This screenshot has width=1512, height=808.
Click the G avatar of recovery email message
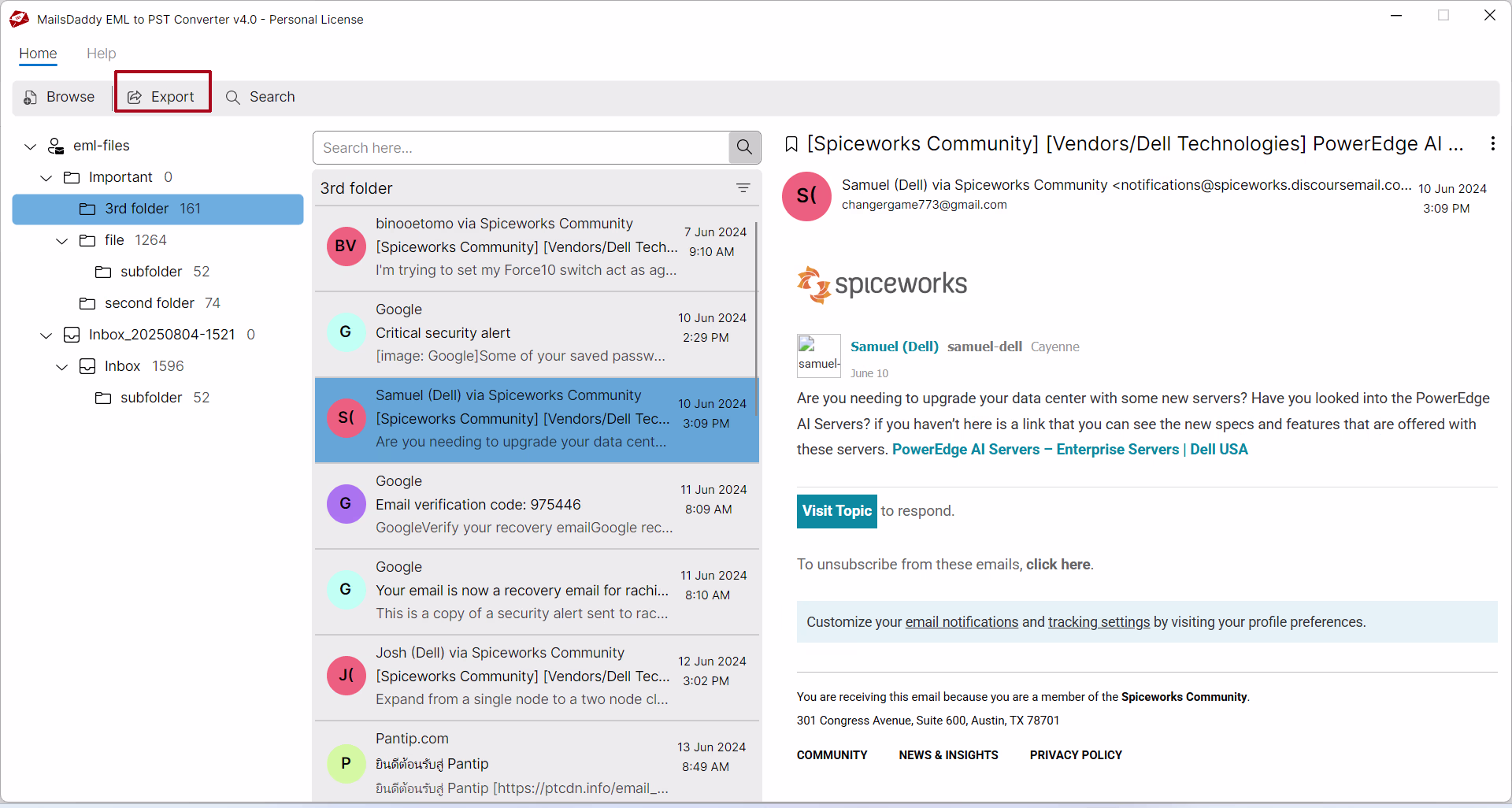[346, 590]
